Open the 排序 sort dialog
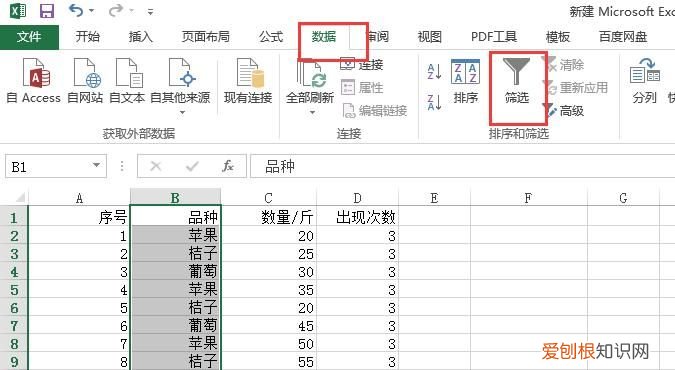Screen dimensions: 675x370 coord(465,82)
